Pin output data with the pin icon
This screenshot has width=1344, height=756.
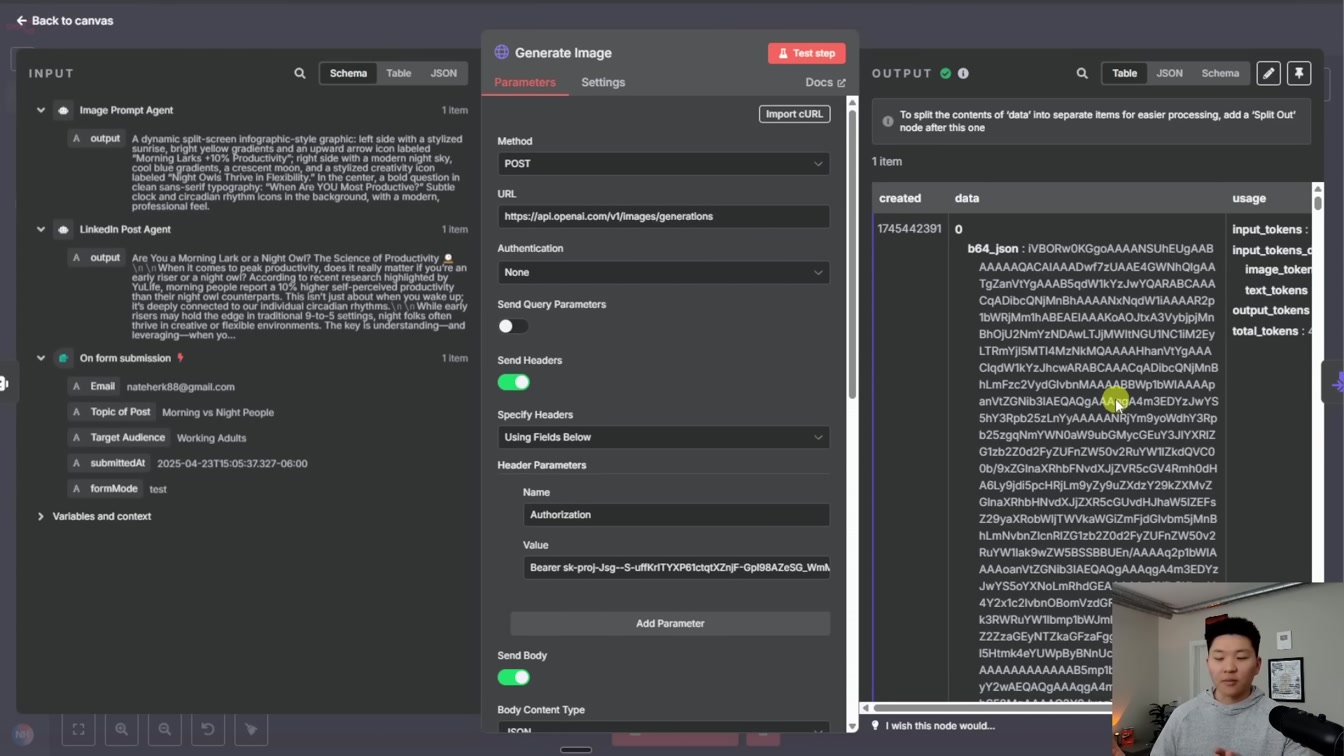click(1299, 73)
